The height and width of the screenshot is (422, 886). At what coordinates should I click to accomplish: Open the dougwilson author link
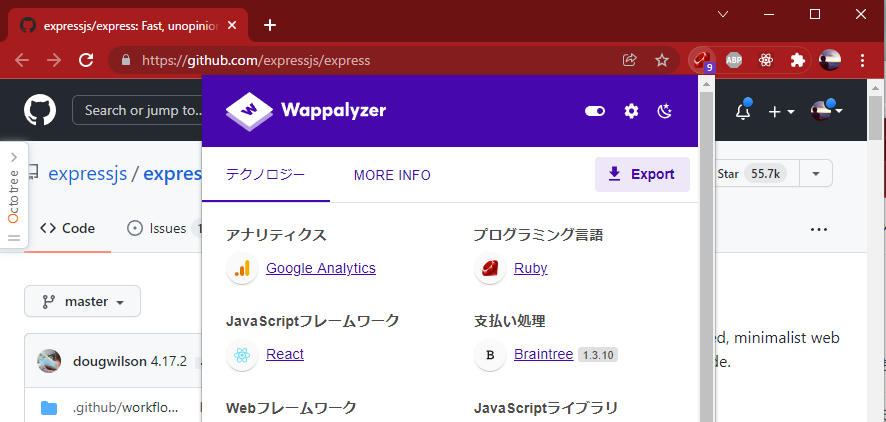click(110, 362)
